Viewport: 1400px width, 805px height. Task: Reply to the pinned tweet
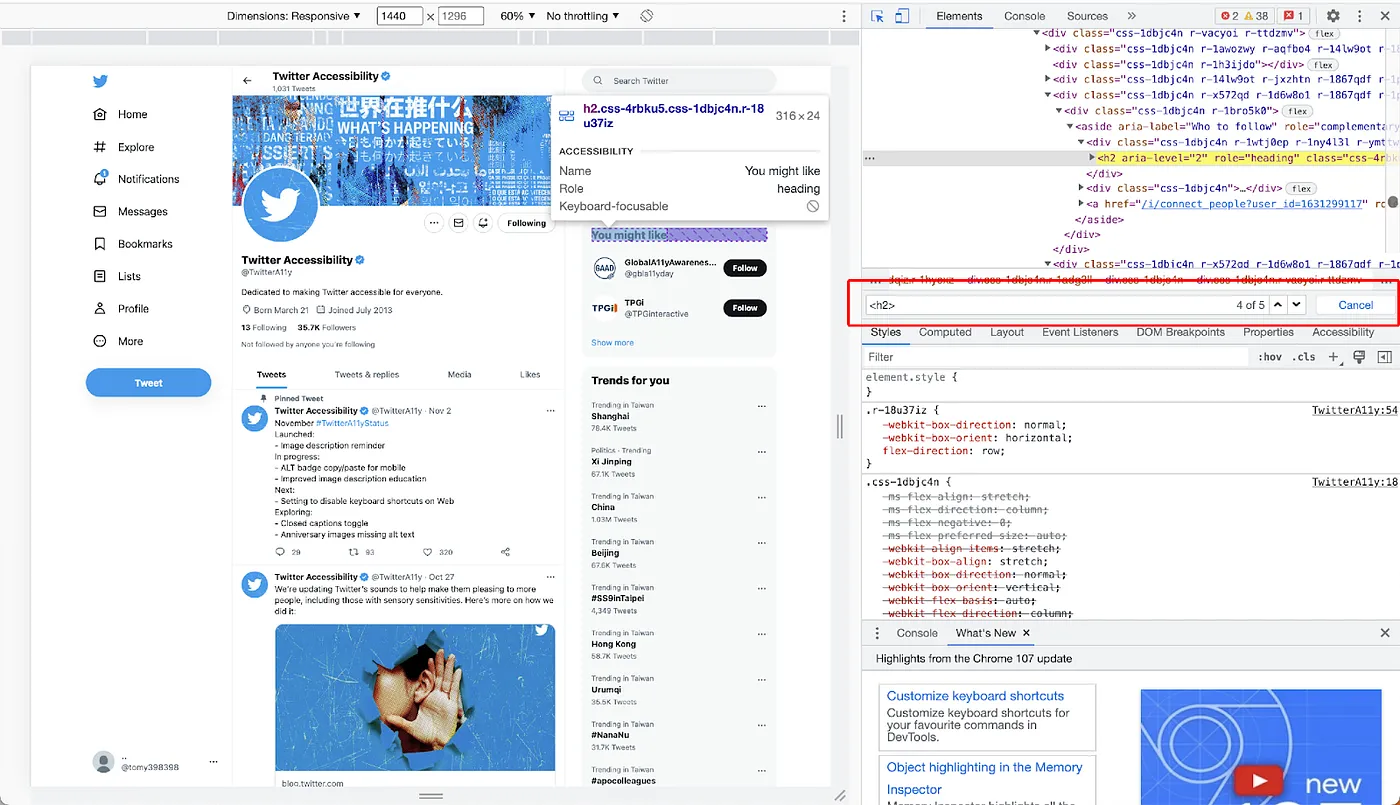(x=280, y=552)
